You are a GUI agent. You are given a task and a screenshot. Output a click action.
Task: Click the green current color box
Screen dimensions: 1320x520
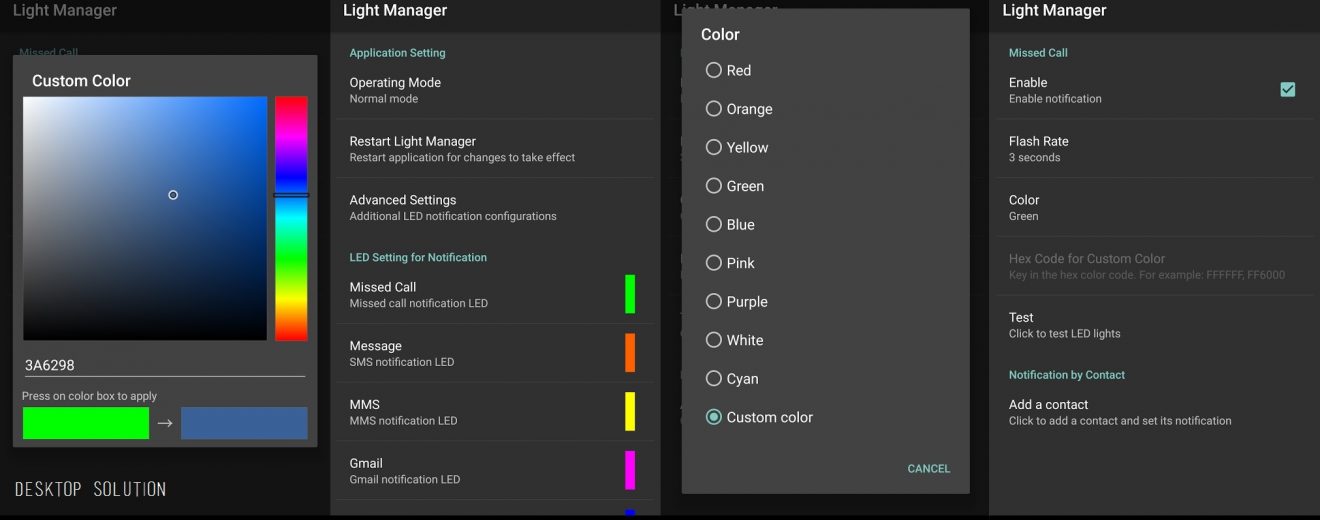tap(86, 423)
